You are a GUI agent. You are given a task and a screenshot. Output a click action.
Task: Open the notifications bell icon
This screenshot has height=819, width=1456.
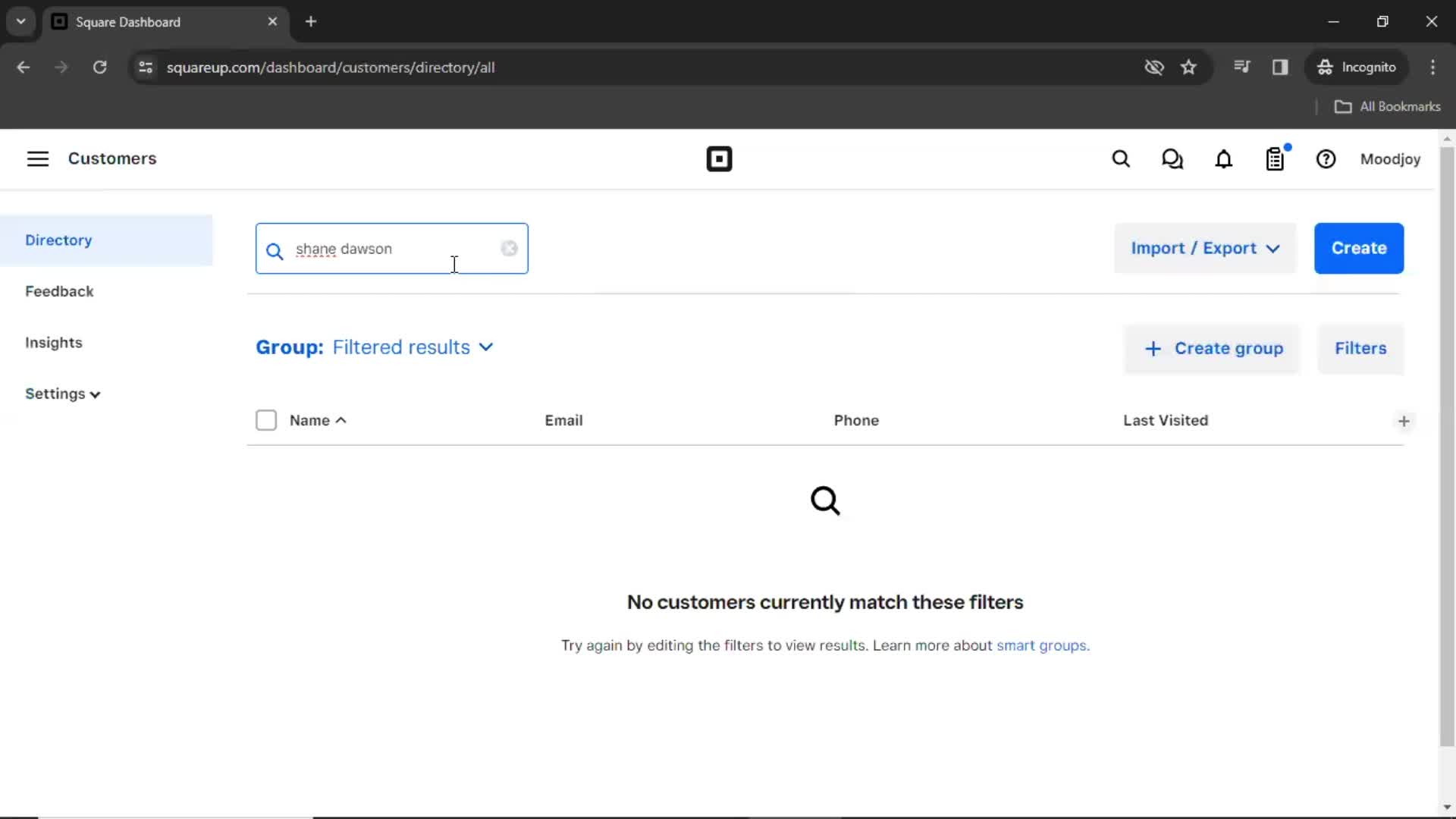click(1224, 159)
